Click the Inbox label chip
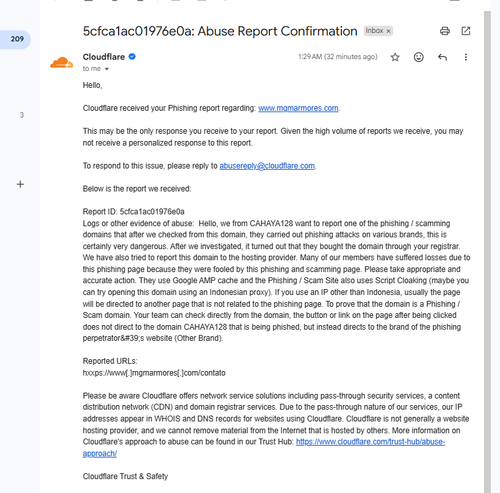 378,31
